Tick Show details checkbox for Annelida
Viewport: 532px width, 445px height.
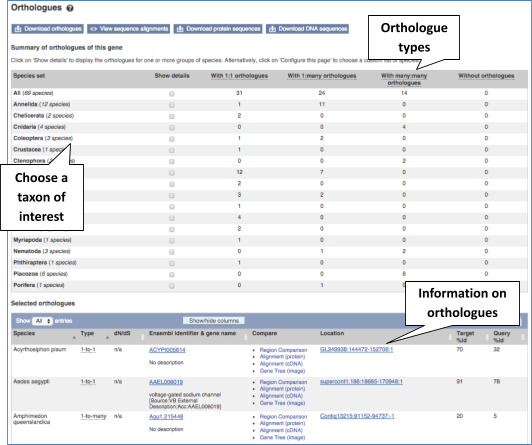[x=172, y=105]
